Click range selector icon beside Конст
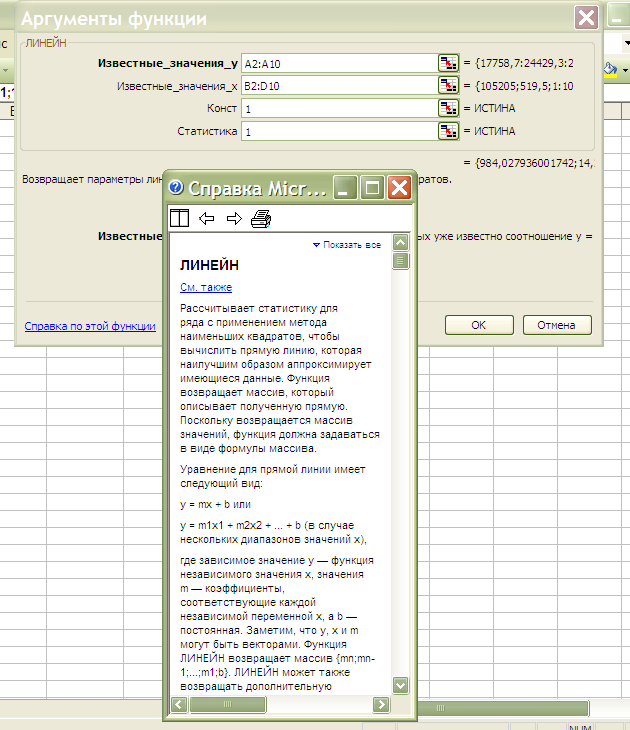The image size is (630, 730). click(x=448, y=108)
